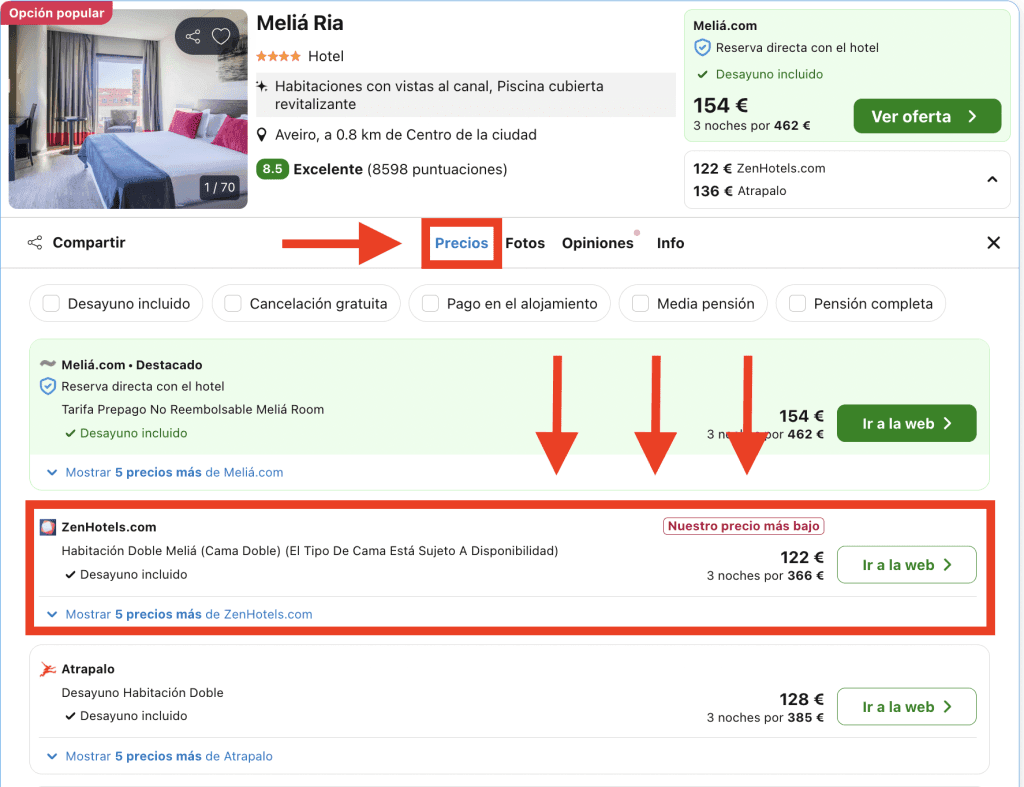Click the ZenHotels.com logo icon

pyautogui.click(x=48, y=527)
